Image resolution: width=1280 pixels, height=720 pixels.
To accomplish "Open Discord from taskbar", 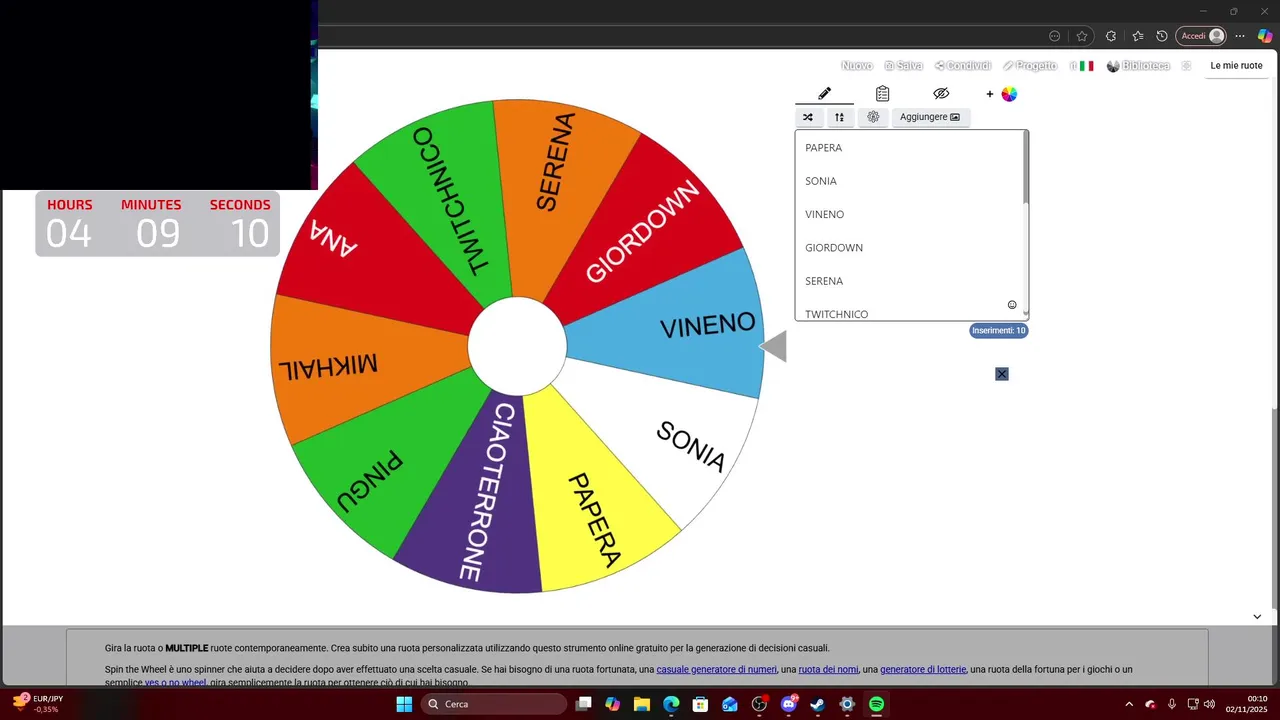I will [788, 704].
